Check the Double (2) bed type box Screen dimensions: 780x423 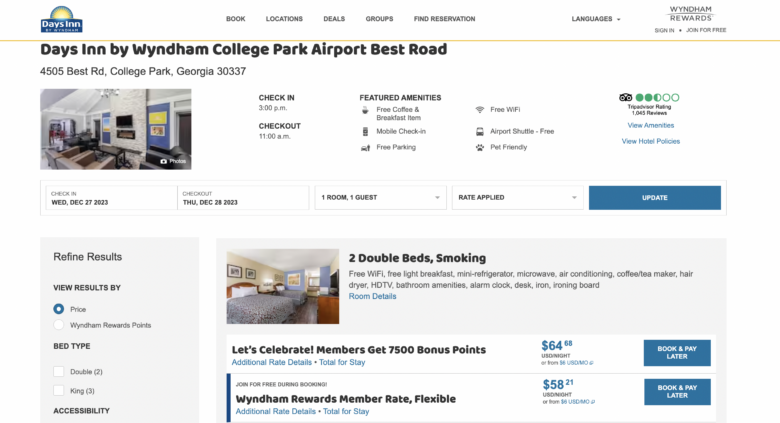coord(59,372)
